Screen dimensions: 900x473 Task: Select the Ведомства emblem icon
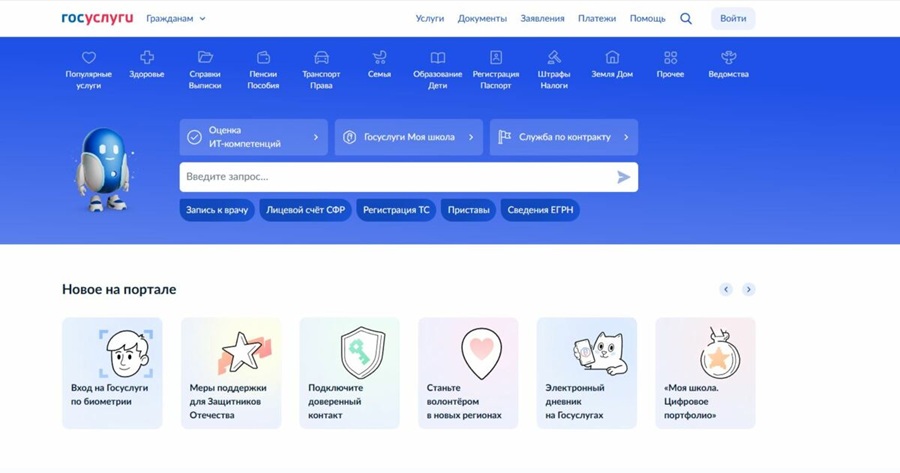(728, 58)
